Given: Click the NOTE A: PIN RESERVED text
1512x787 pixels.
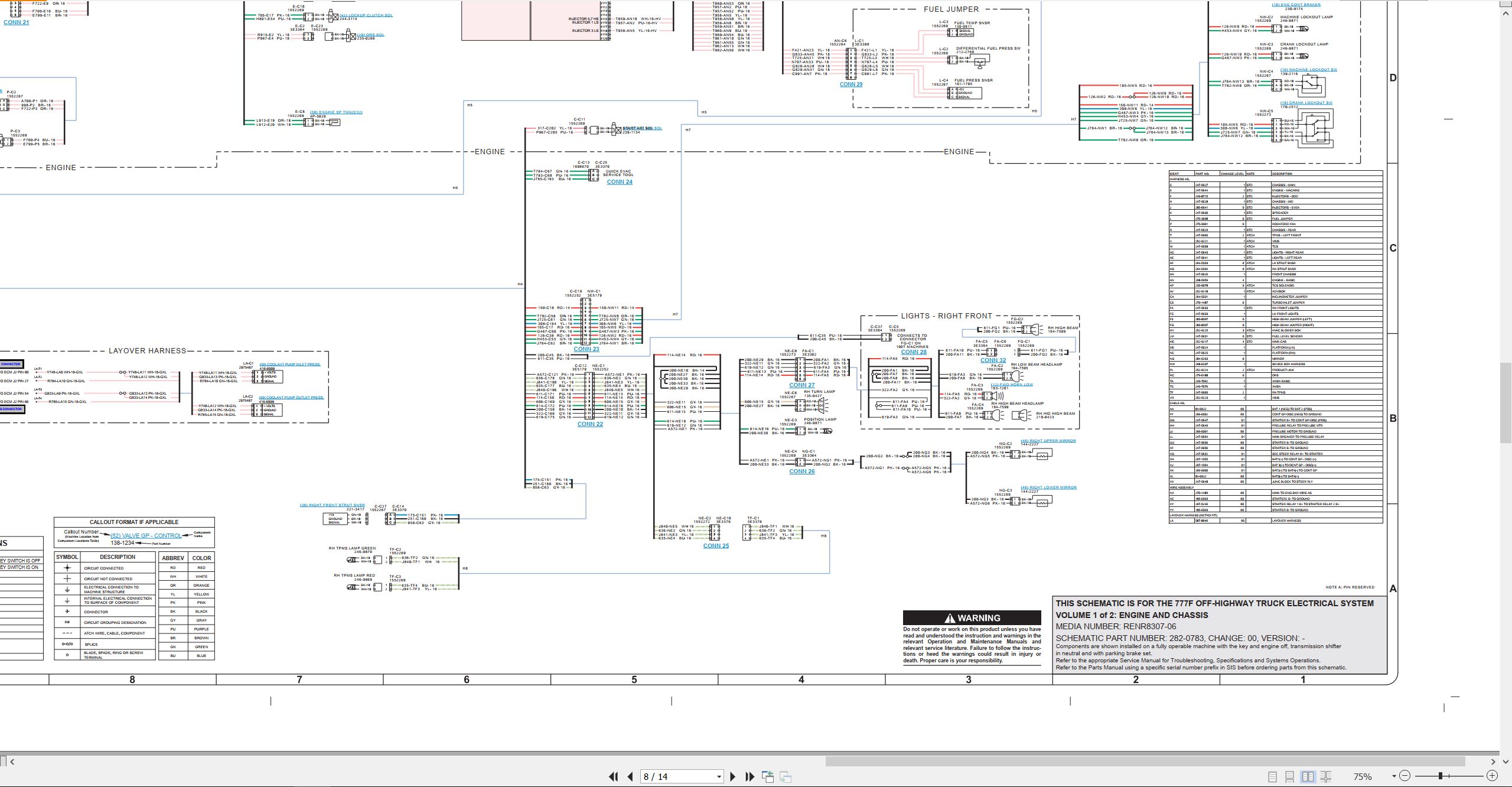Looking at the screenshot, I should coord(1350,587).
